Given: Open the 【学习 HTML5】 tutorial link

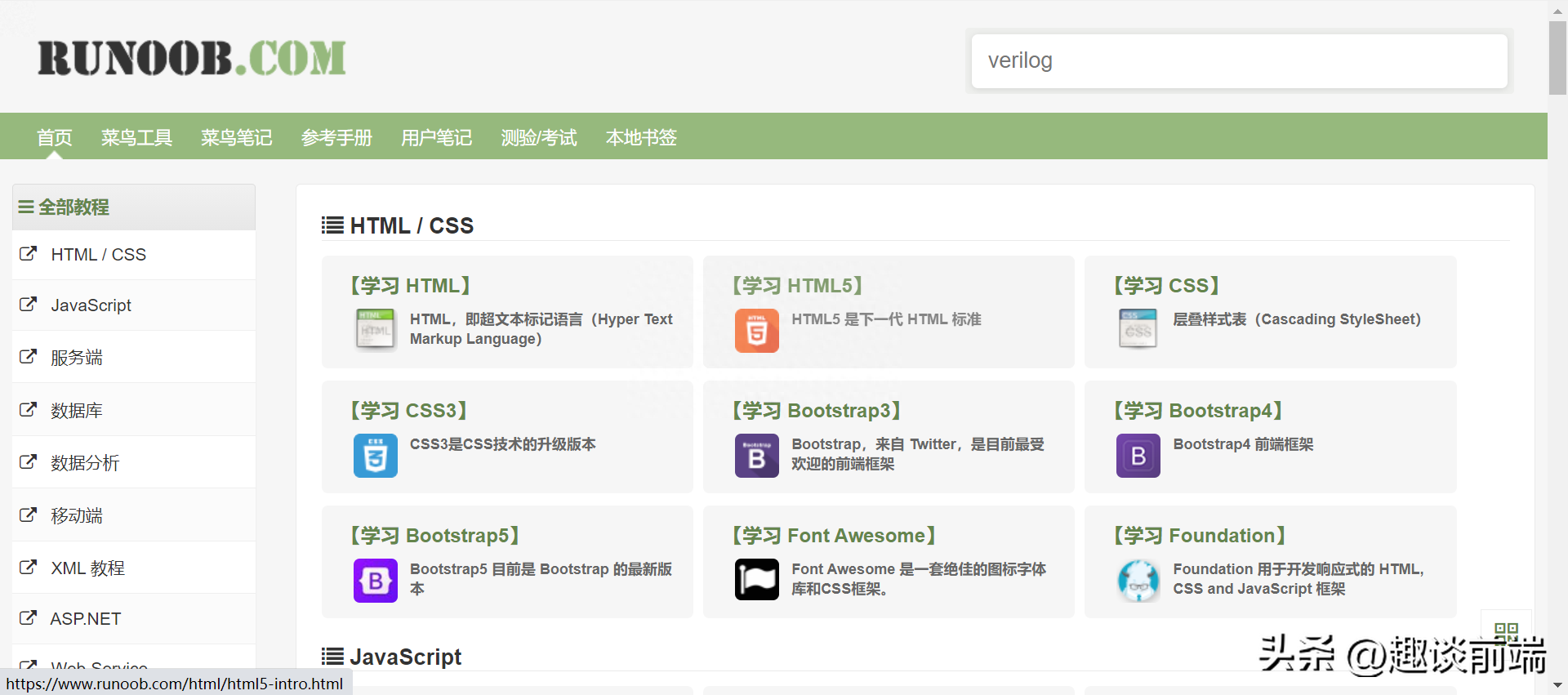Looking at the screenshot, I should pos(797,286).
